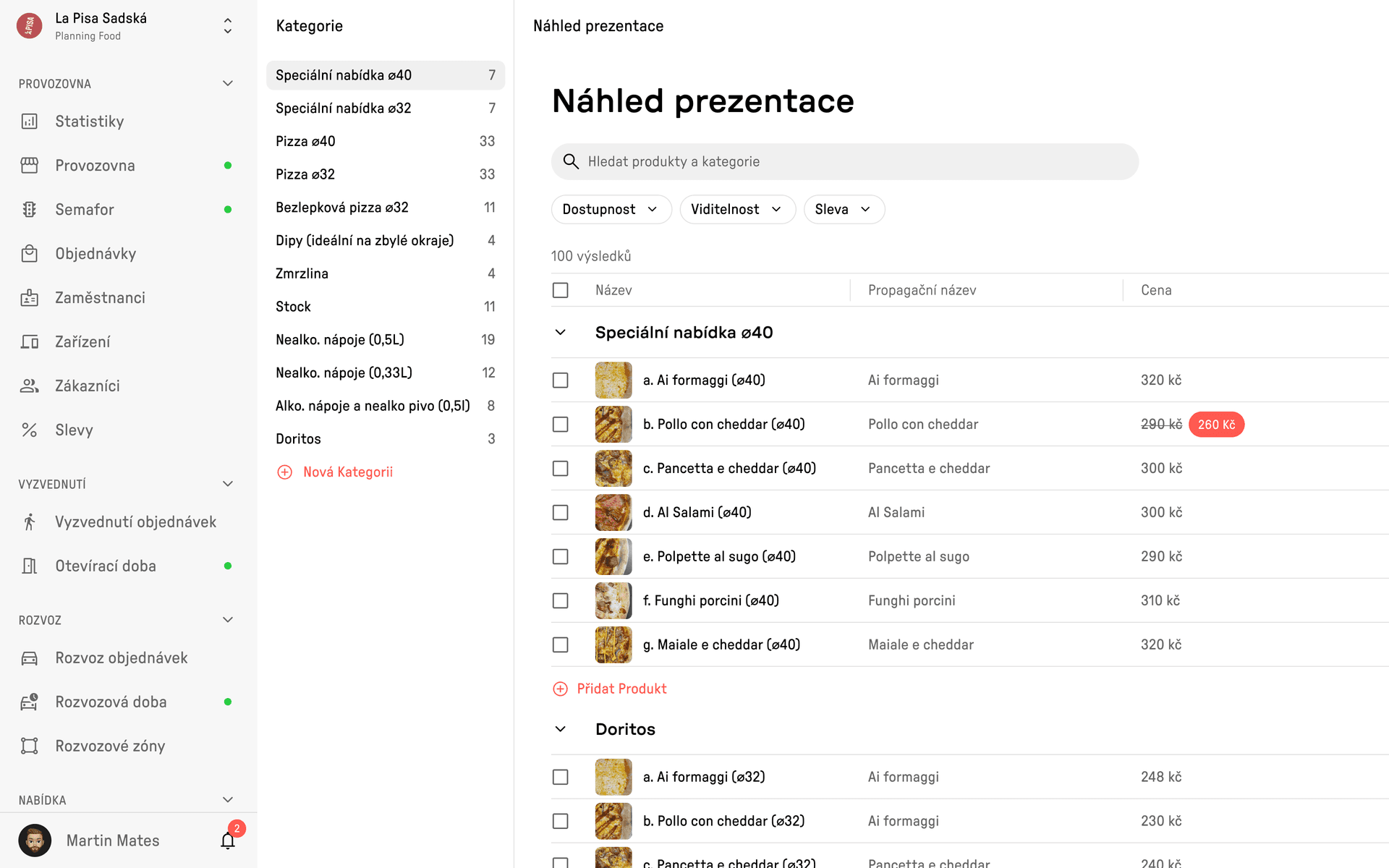Open the Dostupnost filter dropdown

(611, 210)
